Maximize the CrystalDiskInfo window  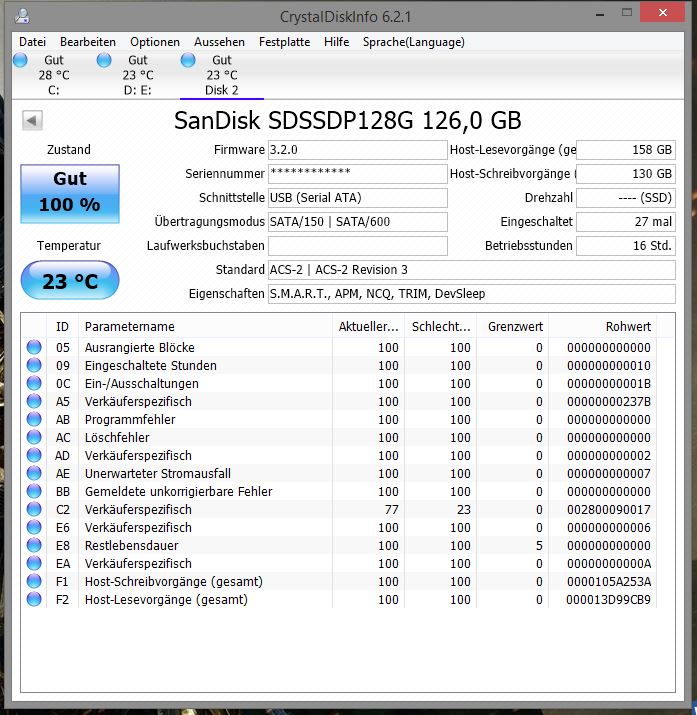pos(627,13)
